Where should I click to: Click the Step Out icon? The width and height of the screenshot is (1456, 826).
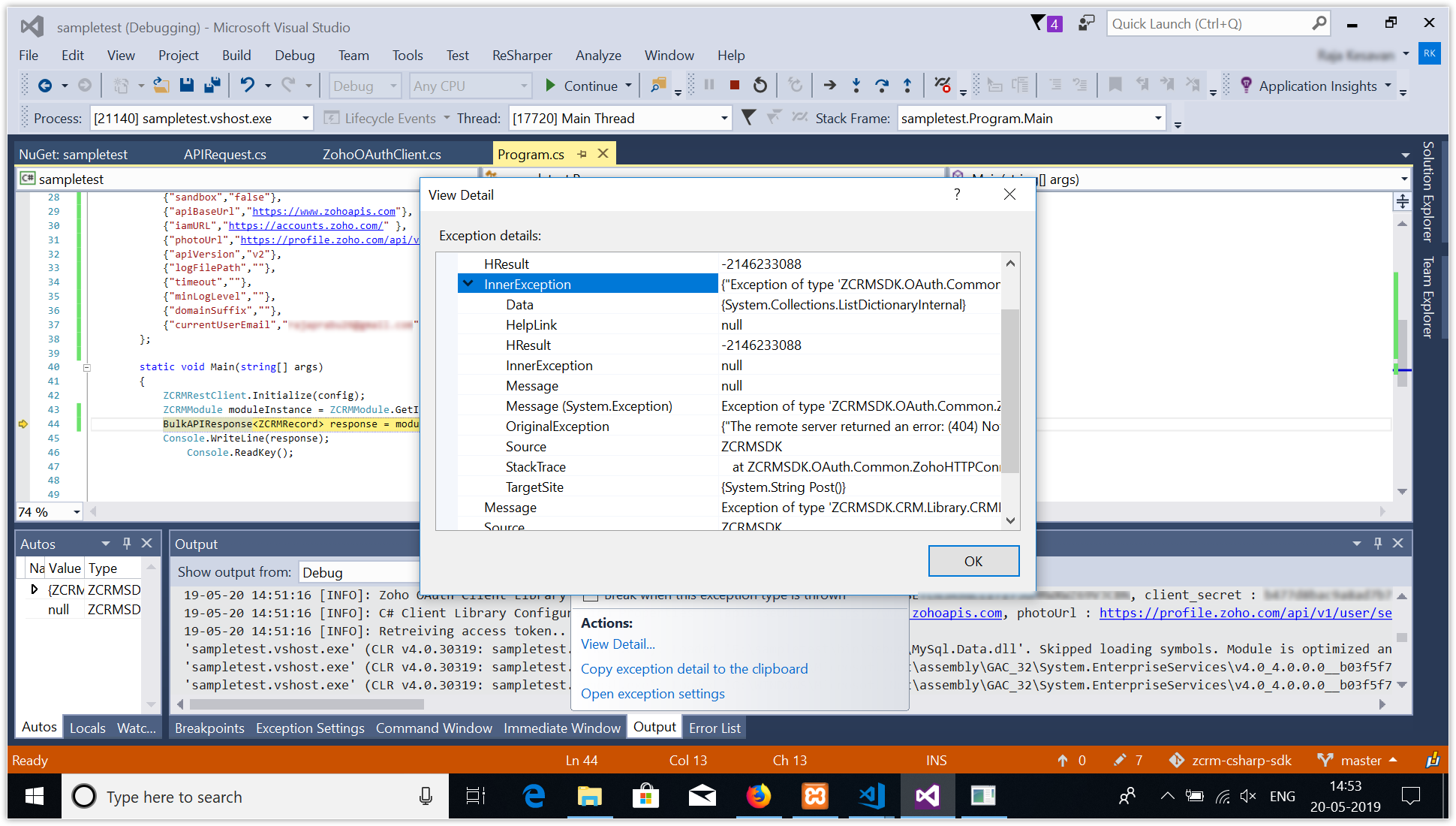click(x=907, y=86)
